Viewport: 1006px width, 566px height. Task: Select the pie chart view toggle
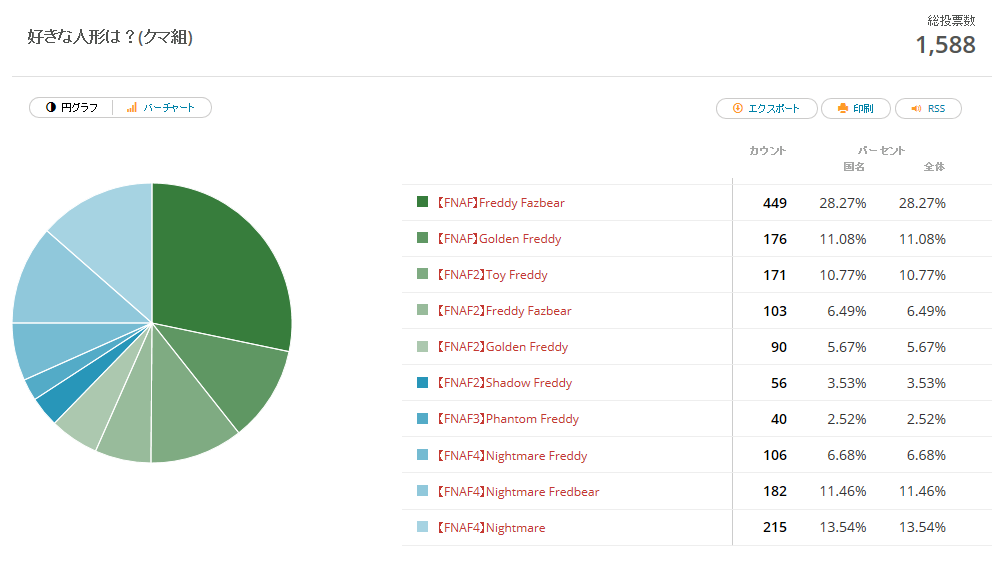71,108
